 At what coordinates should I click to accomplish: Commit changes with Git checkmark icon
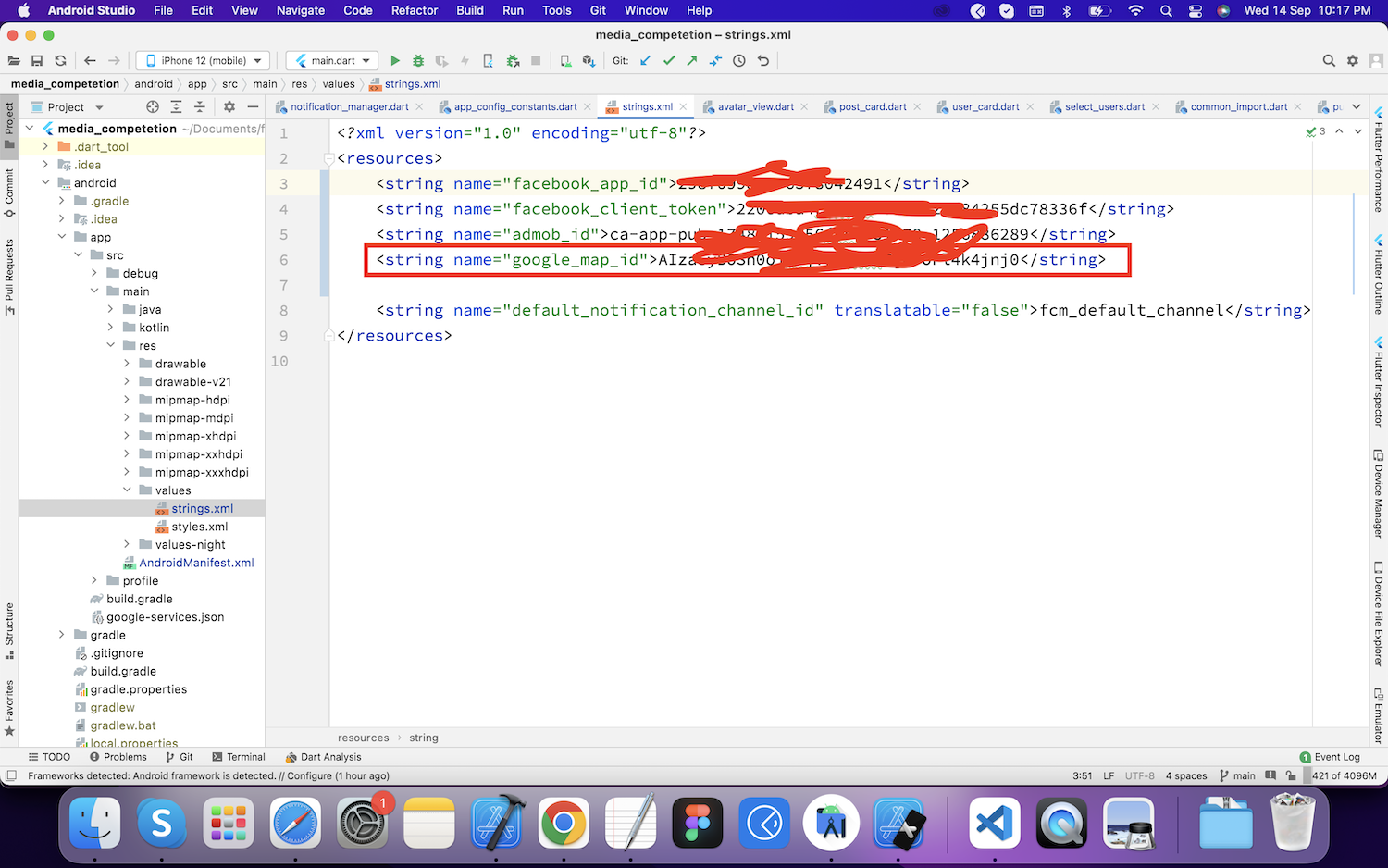pos(669,61)
